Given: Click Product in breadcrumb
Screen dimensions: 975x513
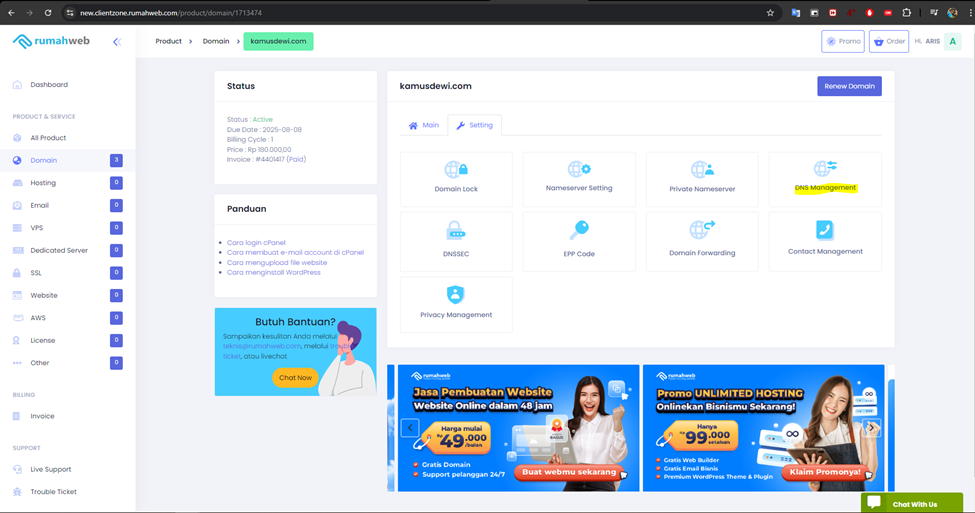Looking at the screenshot, I should coord(169,41).
